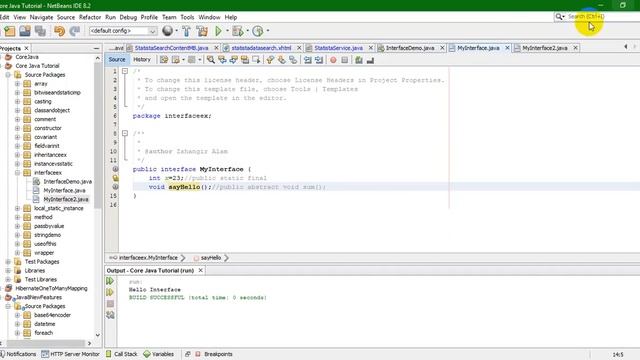Viewport: 640px width, 360px height.
Task: Switch to History view
Action: pos(142,60)
